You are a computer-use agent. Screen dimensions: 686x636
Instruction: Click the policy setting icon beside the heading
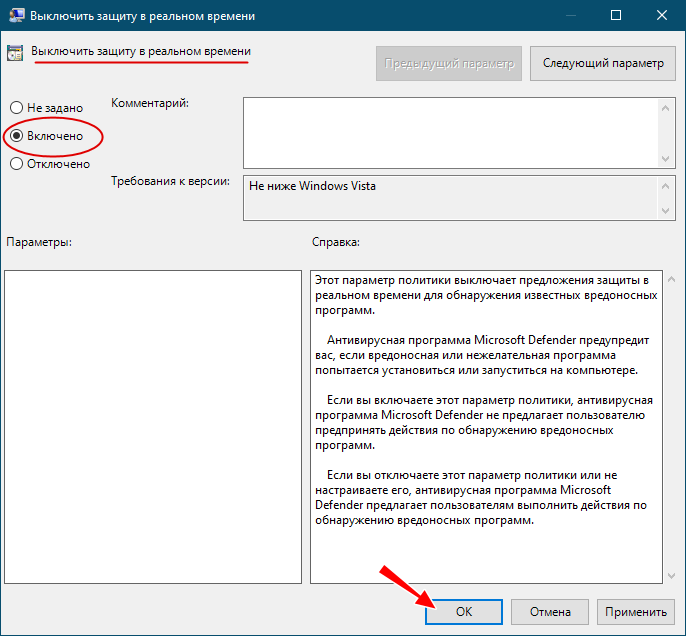(15, 52)
